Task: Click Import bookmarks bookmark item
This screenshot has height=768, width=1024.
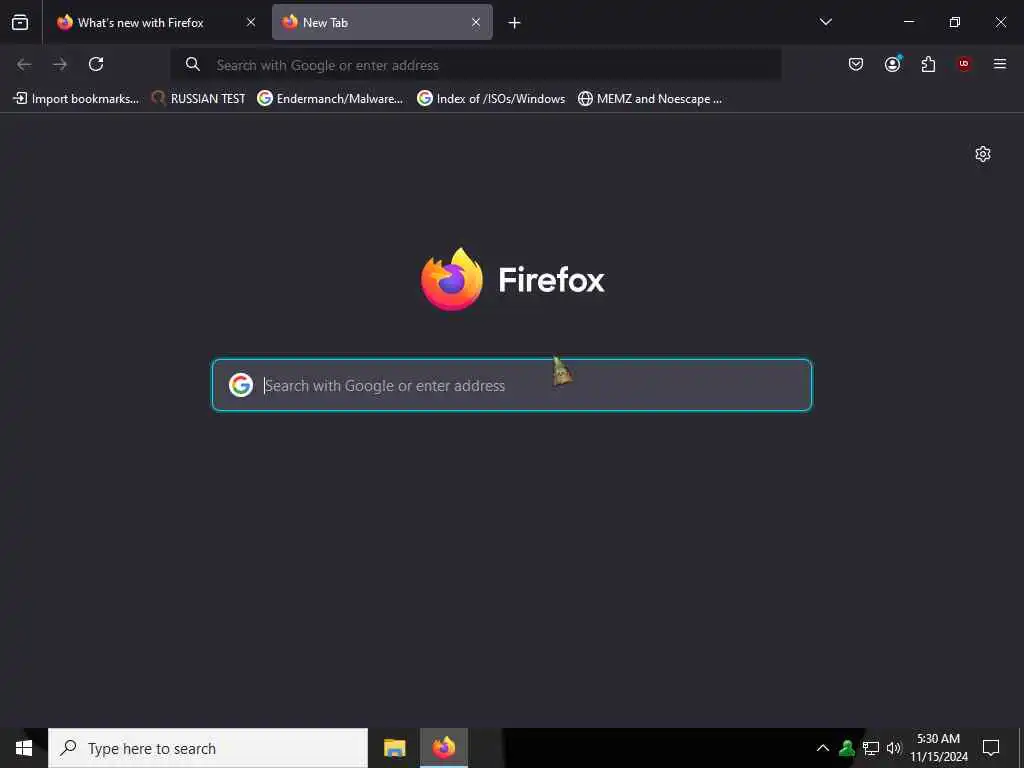Action: pos(76,99)
